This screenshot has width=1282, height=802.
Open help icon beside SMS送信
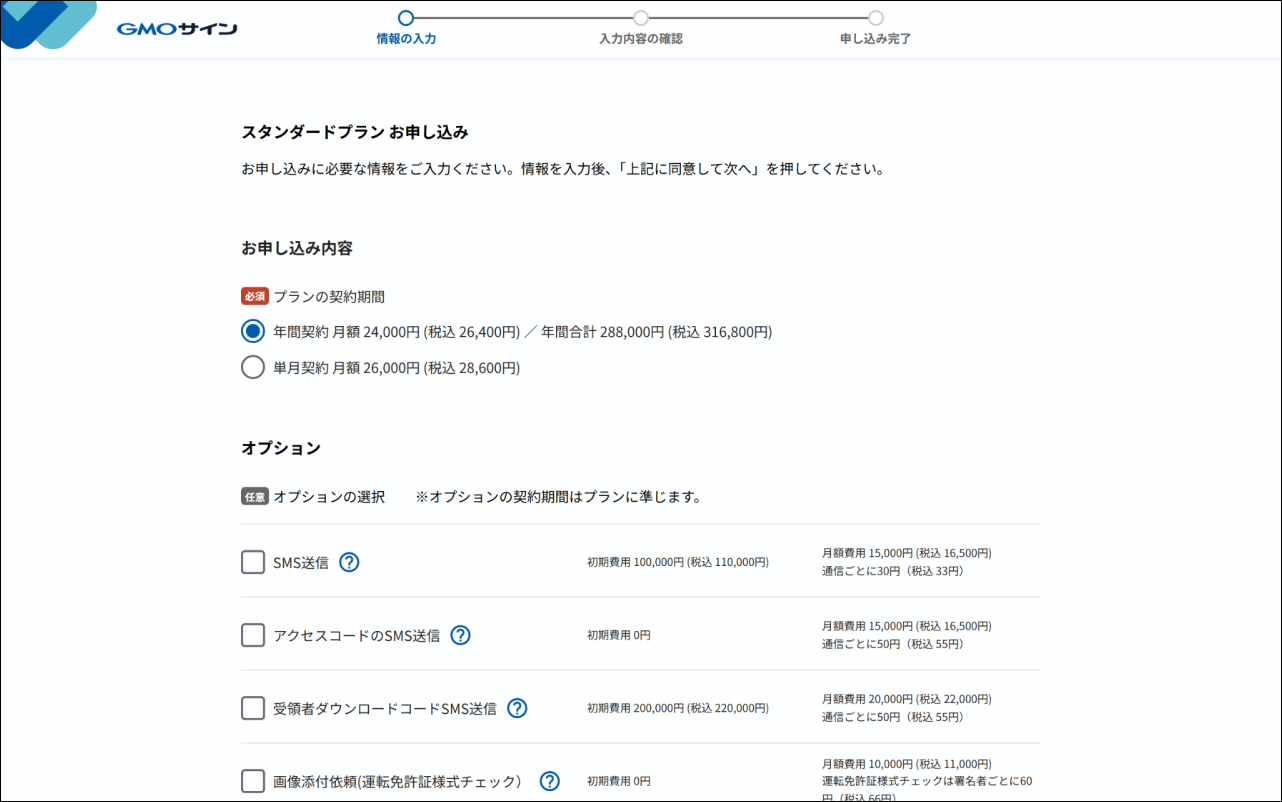(349, 562)
